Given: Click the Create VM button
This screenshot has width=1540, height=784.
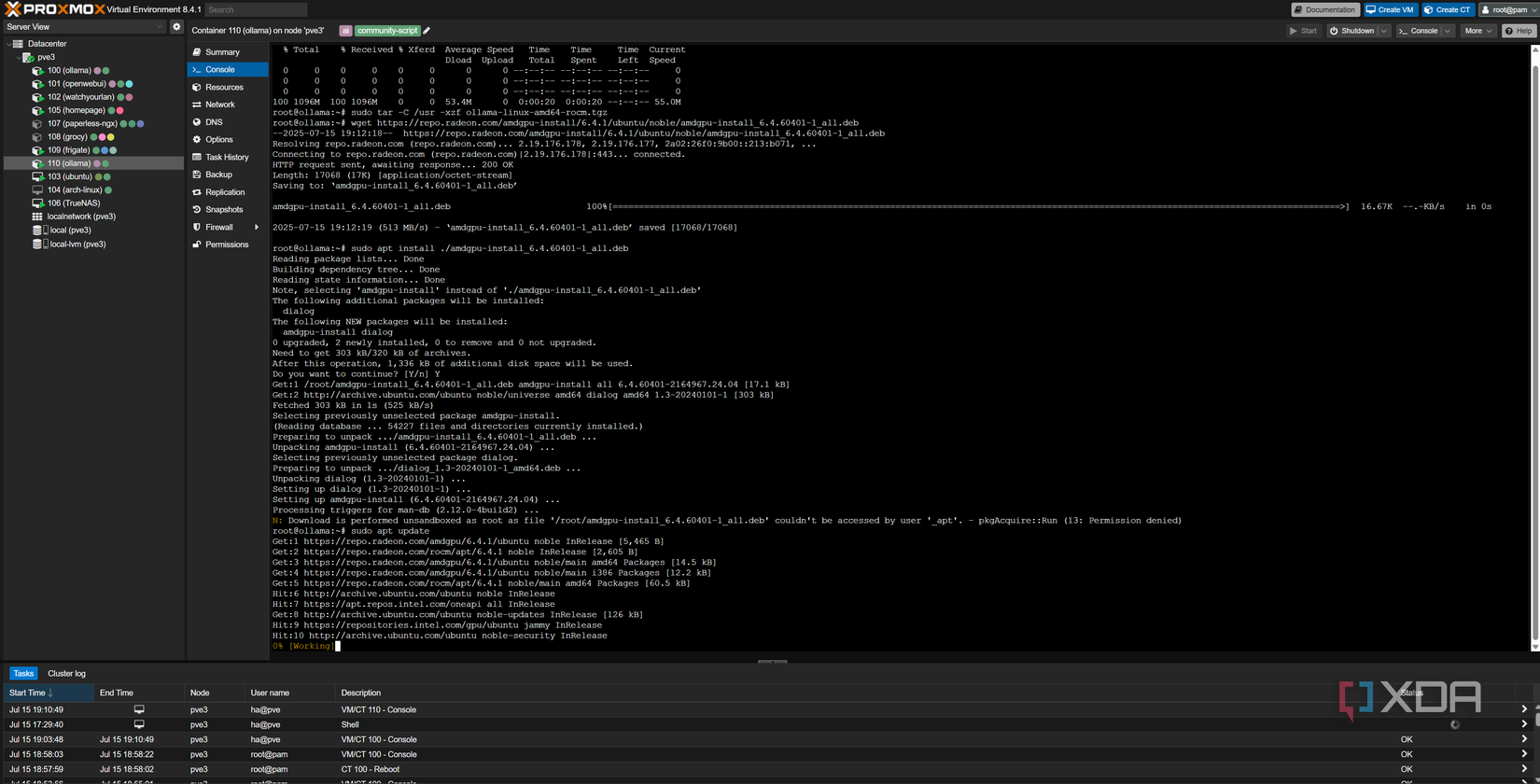Looking at the screenshot, I should (1390, 9).
